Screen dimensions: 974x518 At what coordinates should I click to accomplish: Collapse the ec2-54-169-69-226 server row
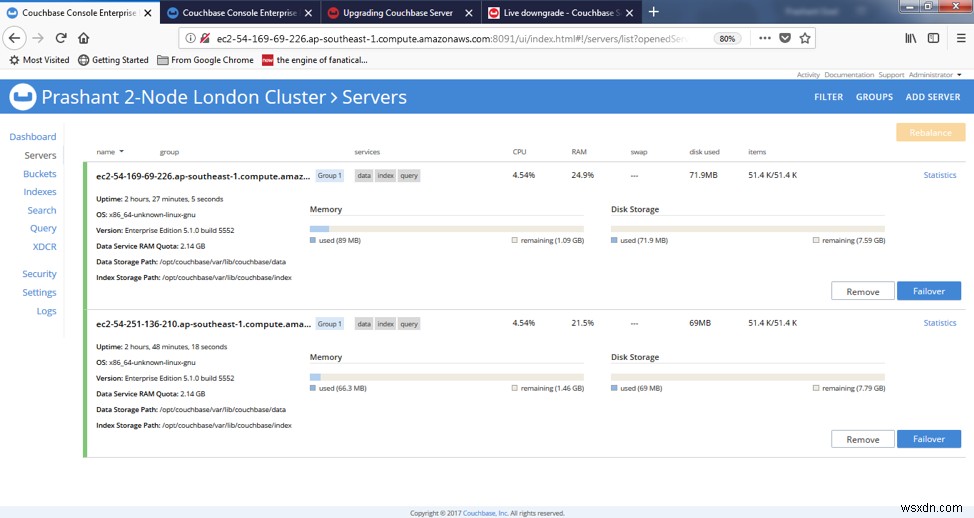pyautogui.click(x=203, y=176)
